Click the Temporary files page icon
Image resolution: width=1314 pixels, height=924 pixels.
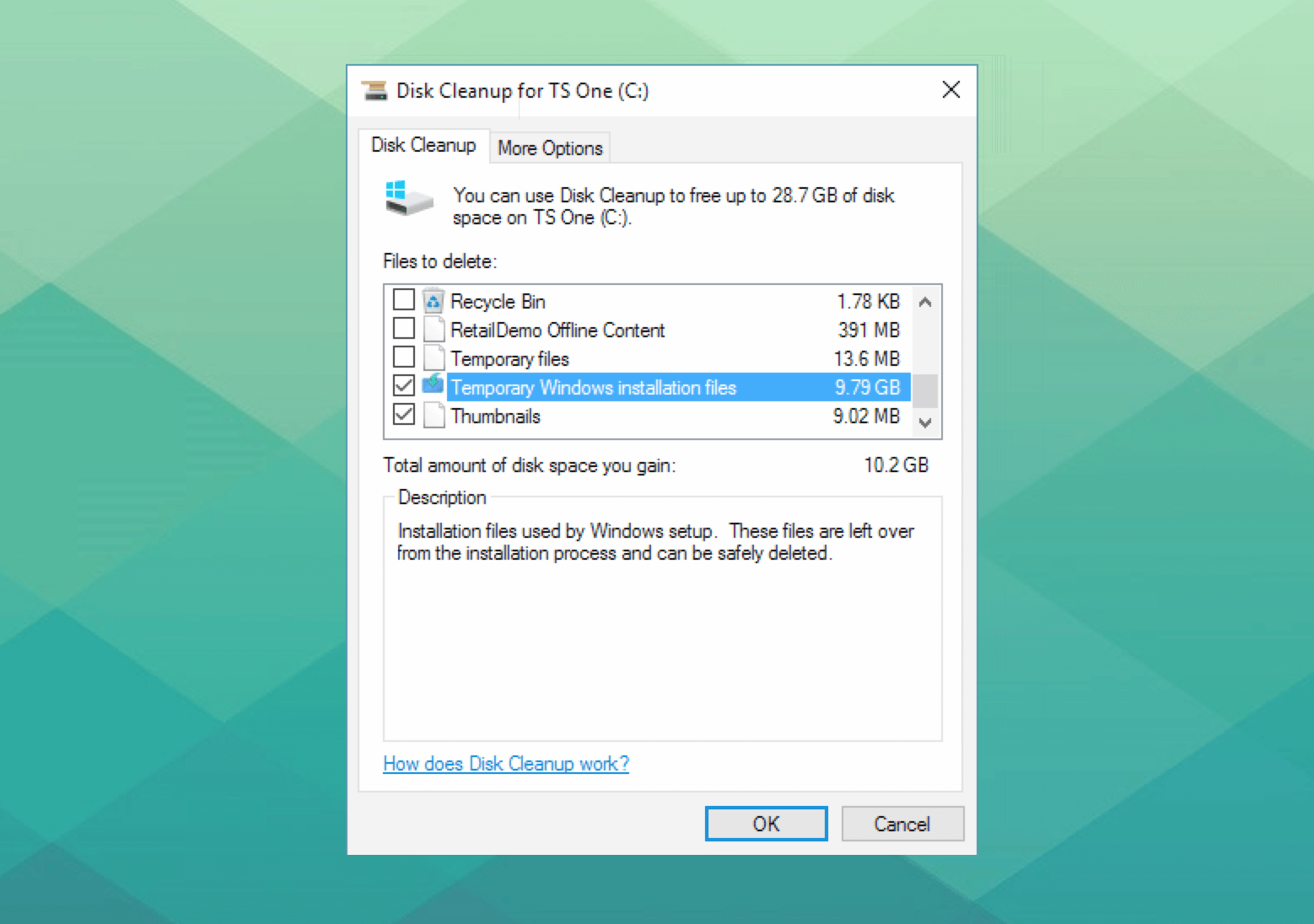[434, 357]
